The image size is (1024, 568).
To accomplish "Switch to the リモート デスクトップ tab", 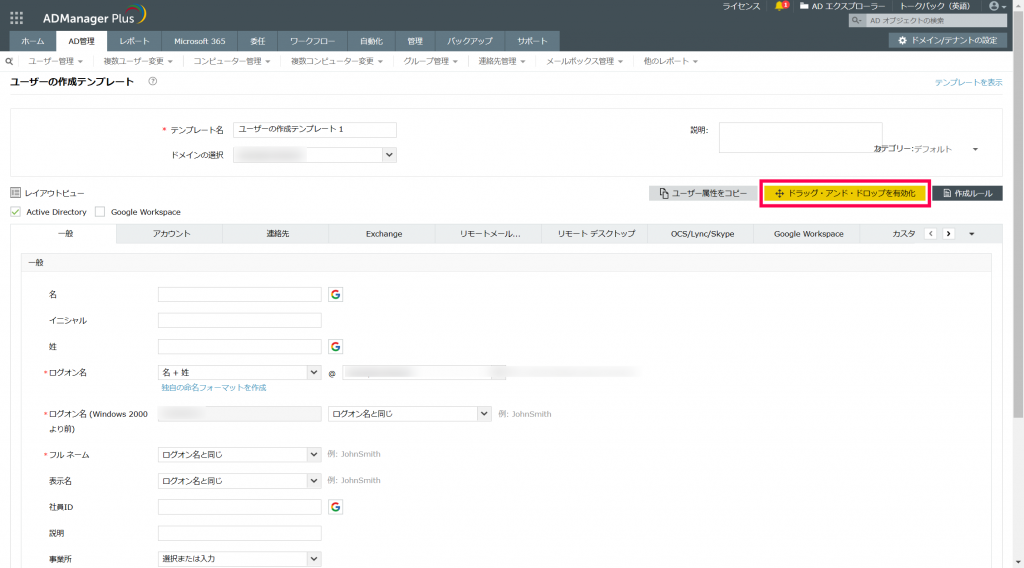I will (x=596, y=234).
